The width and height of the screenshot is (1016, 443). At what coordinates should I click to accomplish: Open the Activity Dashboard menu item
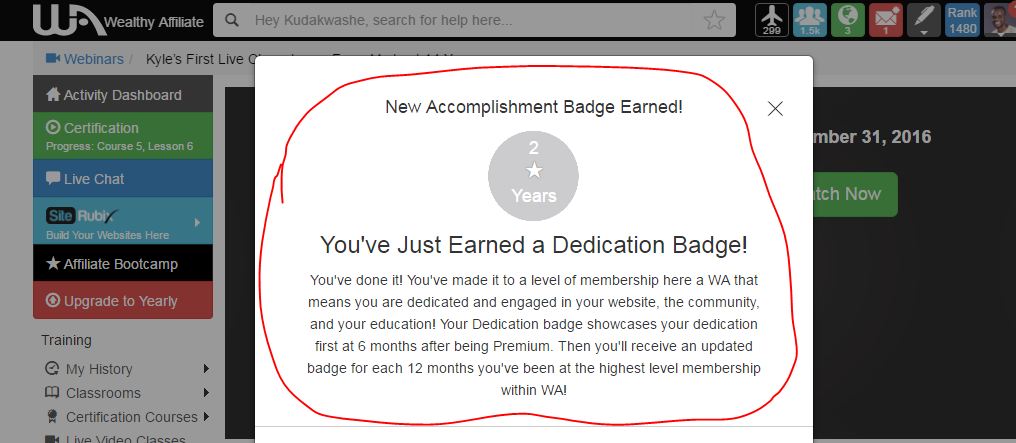tap(123, 94)
